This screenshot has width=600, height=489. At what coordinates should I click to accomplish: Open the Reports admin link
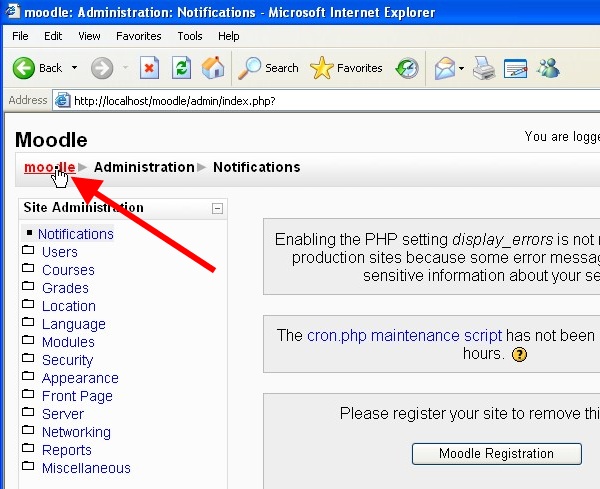67,450
